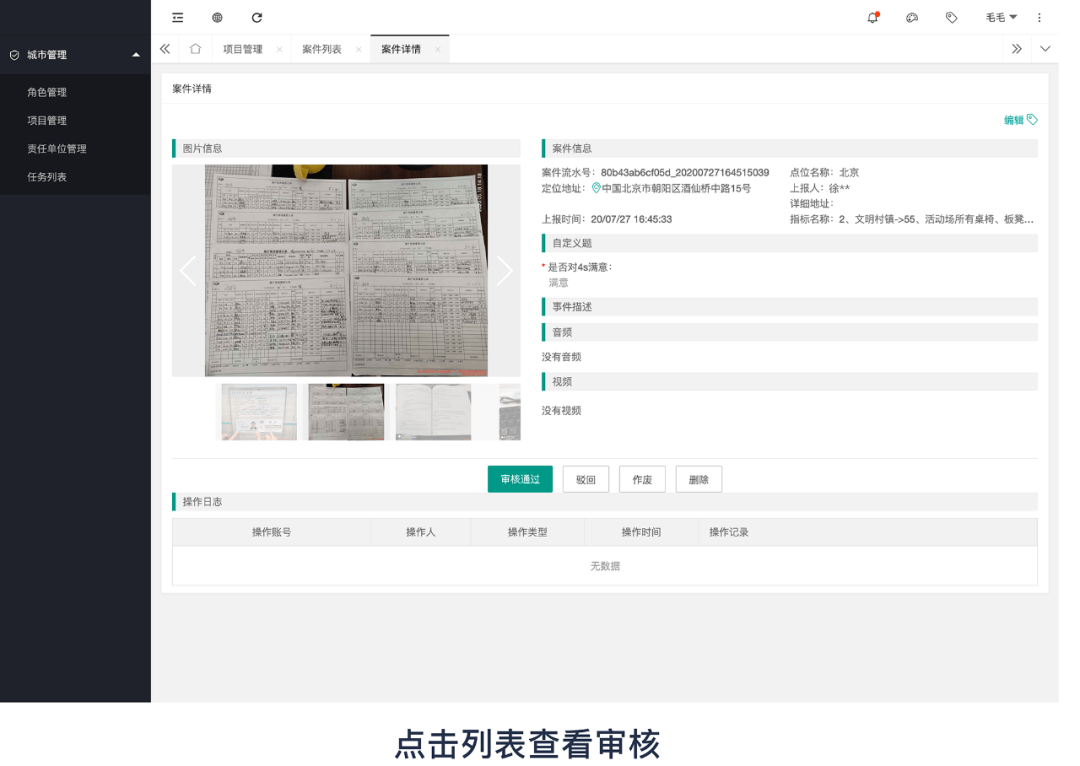Viewport: 1080px width, 766px height.
Task: Click the 操作人 column header
Action: point(420,532)
